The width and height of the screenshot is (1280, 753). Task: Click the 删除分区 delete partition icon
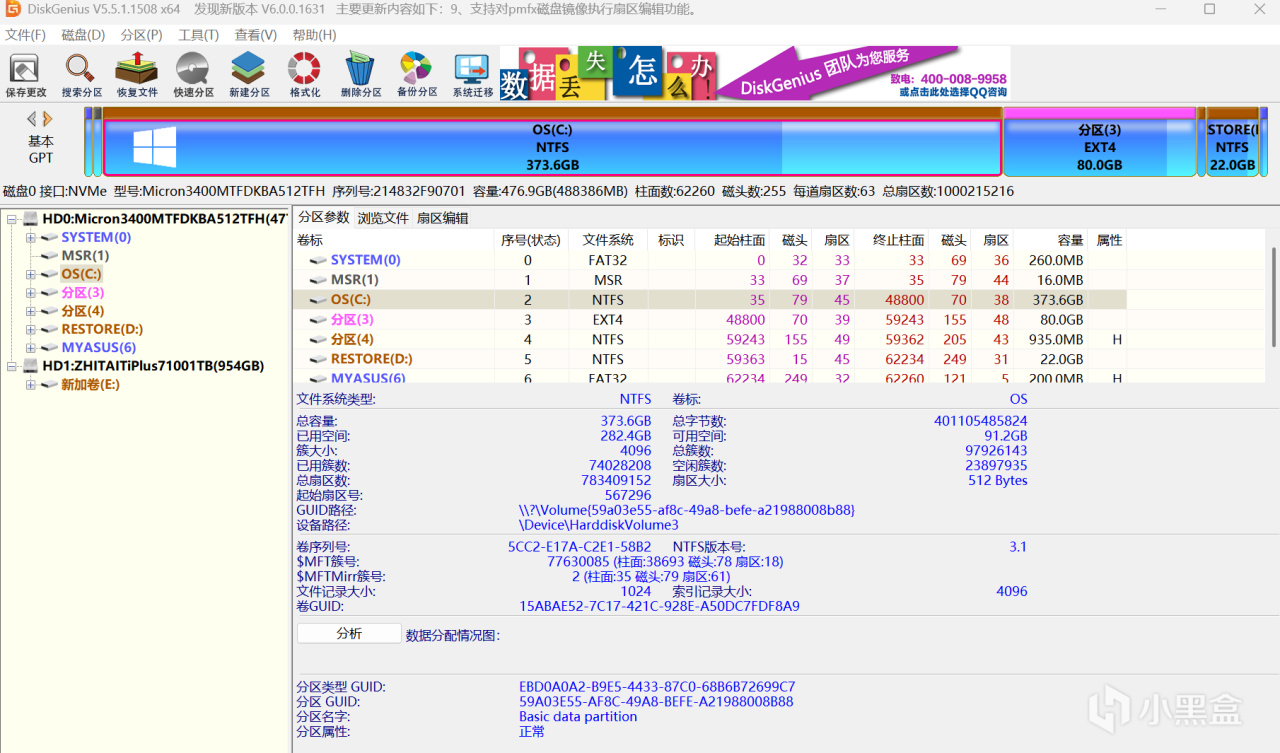pos(361,75)
